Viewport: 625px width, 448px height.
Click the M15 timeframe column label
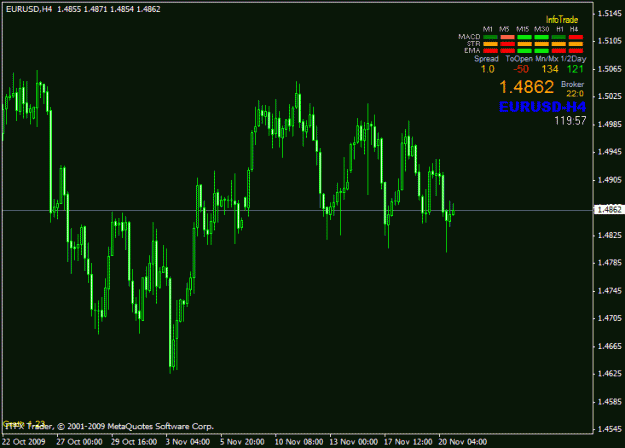523,29
